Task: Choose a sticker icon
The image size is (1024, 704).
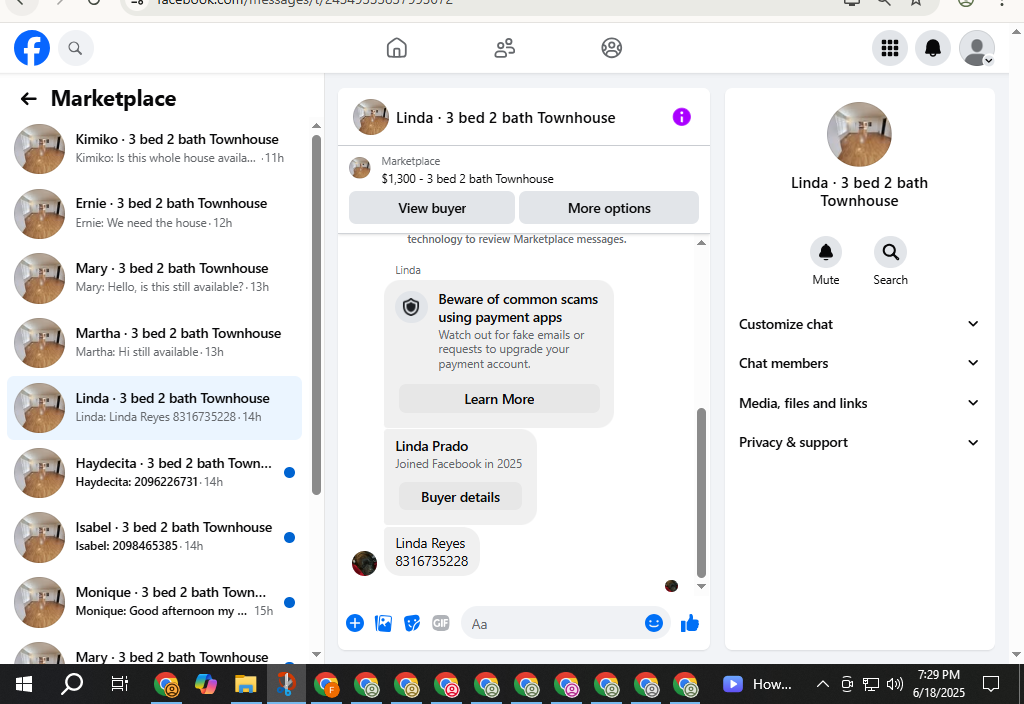Action: [x=412, y=623]
